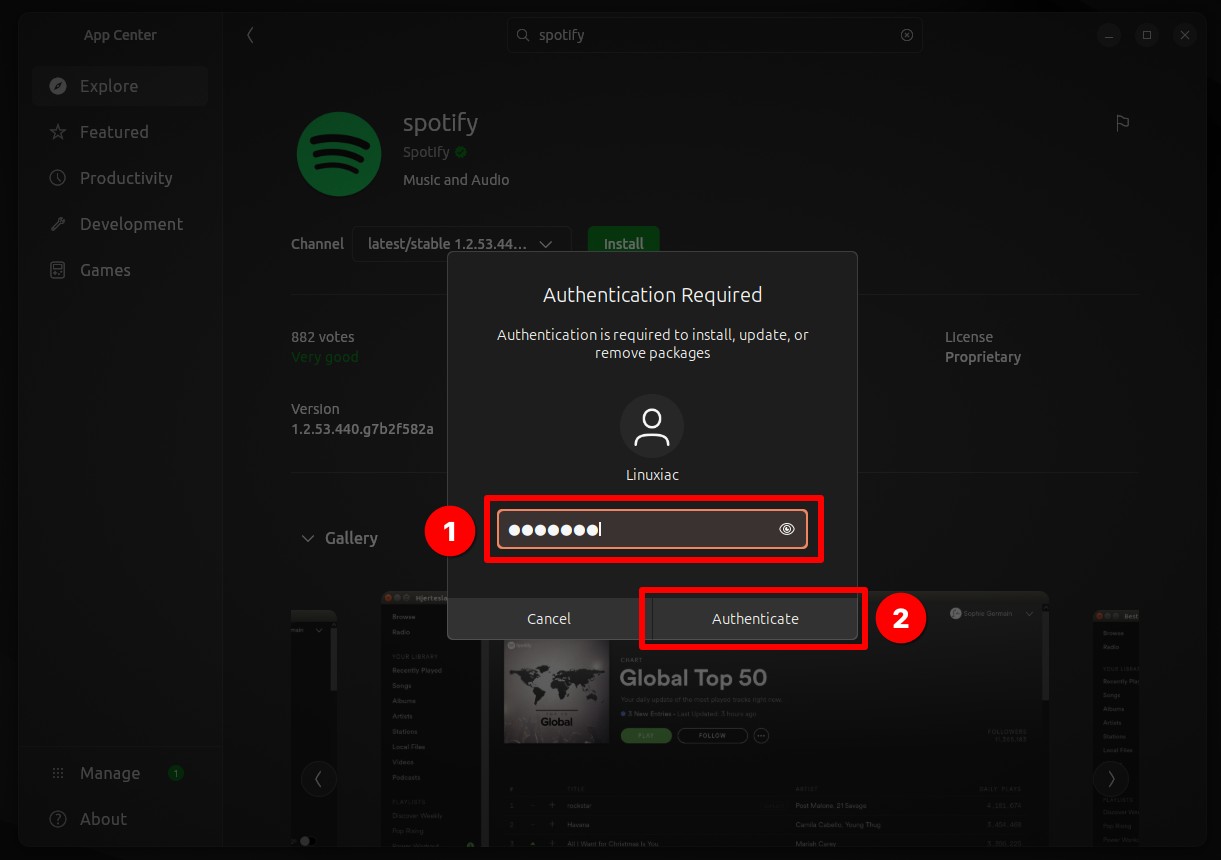Click the Explore compass icon
Screen dimensions: 1221x860
coord(58,86)
